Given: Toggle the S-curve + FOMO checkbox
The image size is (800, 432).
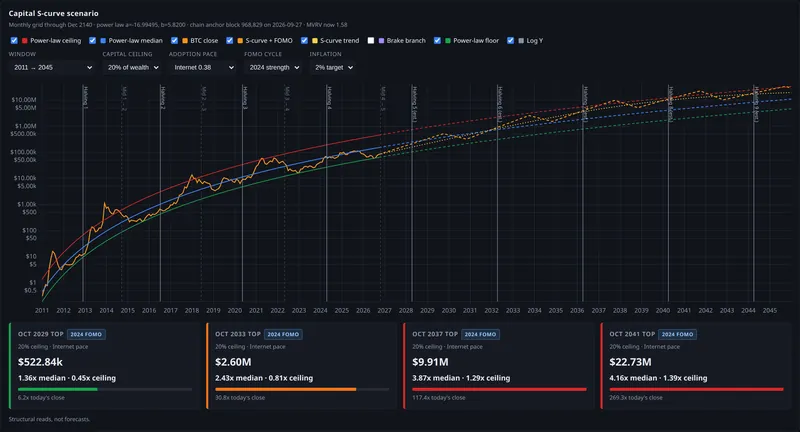Looking at the screenshot, I should click(x=230, y=40).
